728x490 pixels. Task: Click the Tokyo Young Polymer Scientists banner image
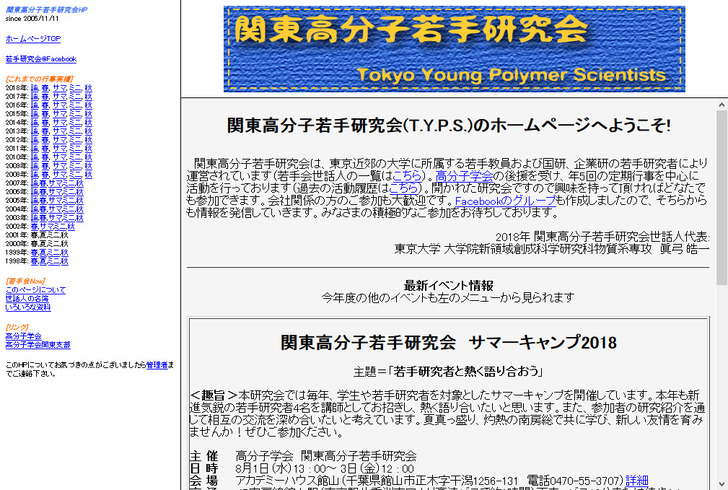(x=454, y=49)
